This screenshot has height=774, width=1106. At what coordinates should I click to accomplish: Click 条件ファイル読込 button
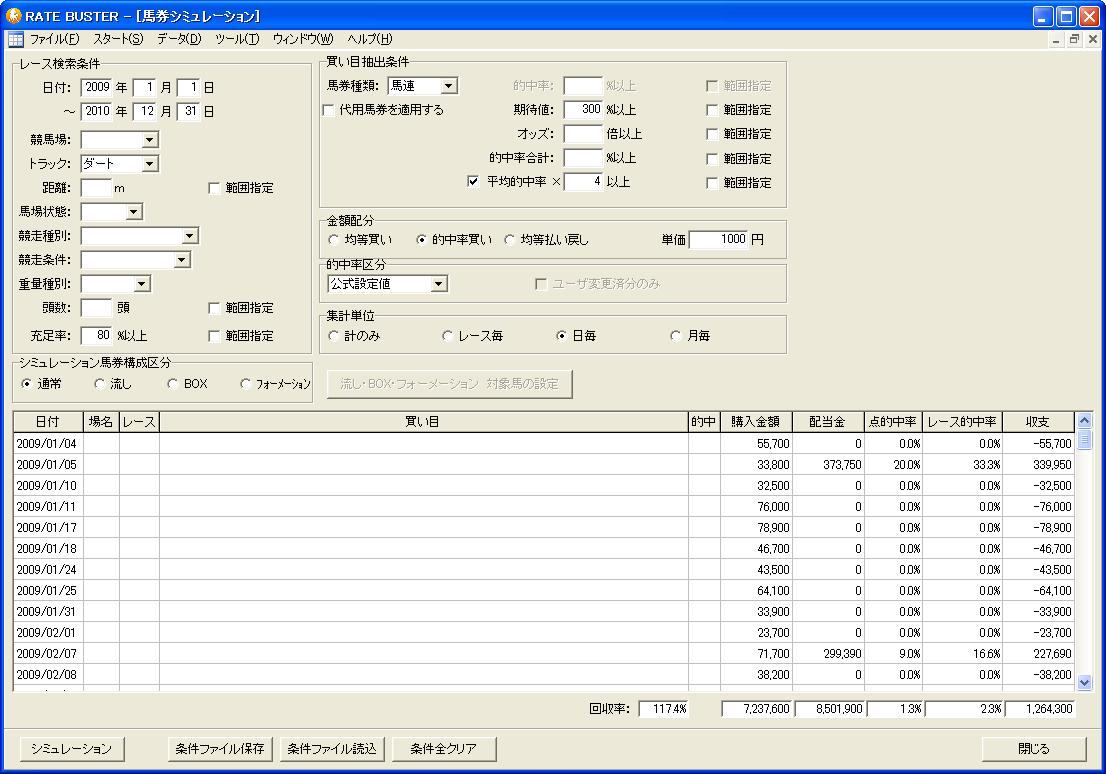click(332, 749)
